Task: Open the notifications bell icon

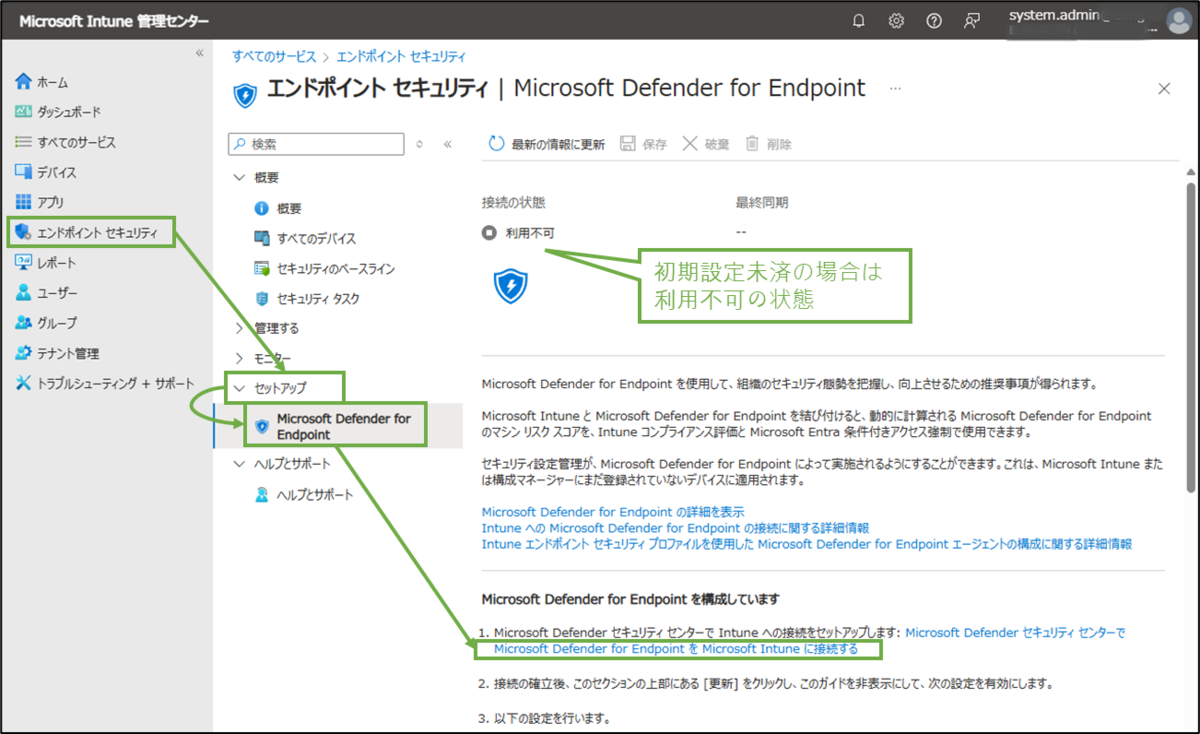Action: [x=858, y=20]
